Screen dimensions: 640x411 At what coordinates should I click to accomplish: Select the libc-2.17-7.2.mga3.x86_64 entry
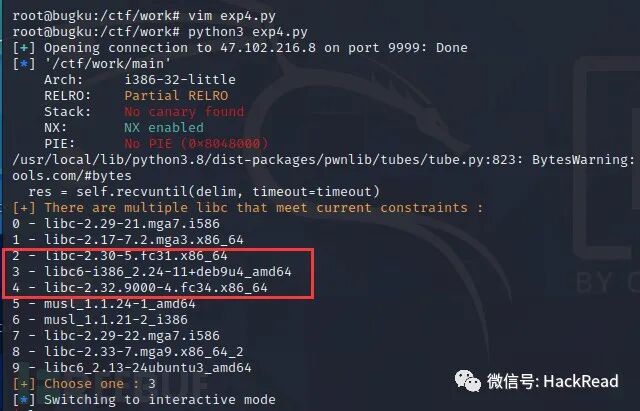128,240
